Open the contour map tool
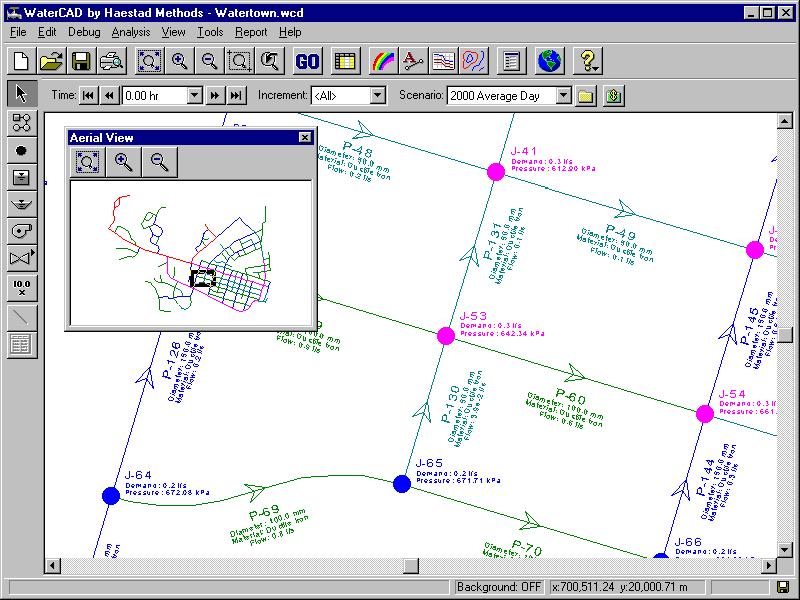 pos(473,61)
